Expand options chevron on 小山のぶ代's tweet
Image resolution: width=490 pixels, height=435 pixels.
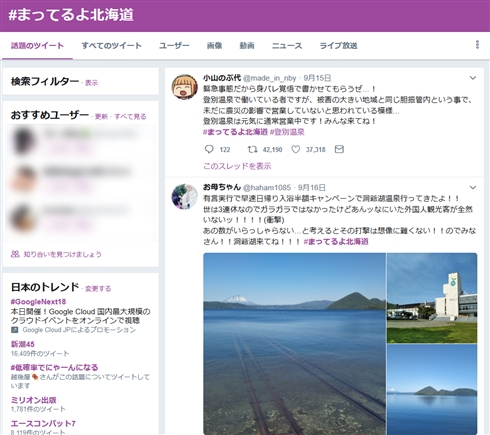point(473,78)
